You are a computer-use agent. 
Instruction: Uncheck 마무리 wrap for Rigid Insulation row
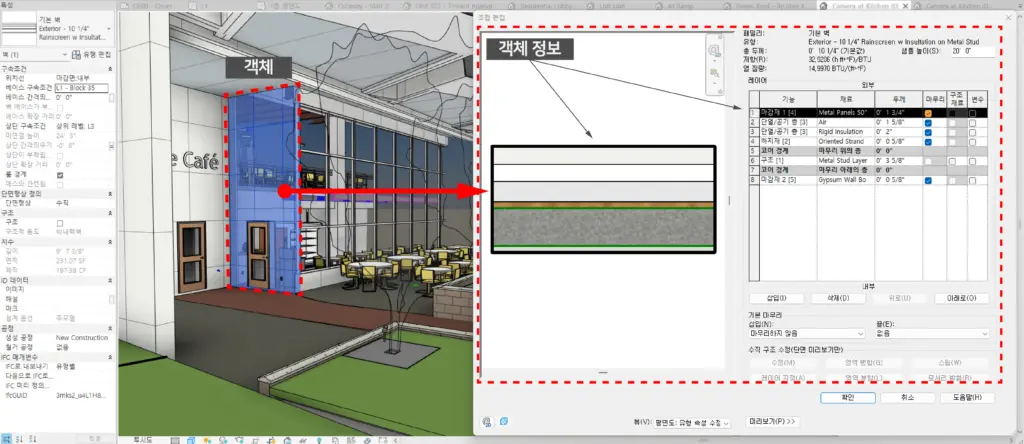point(928,132)
